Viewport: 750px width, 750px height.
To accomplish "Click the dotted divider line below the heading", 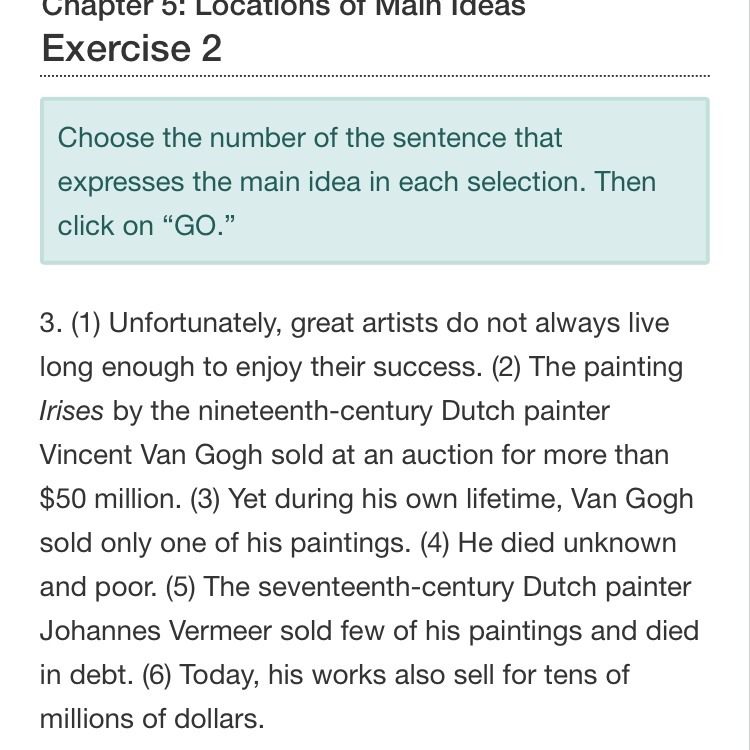I will tap(375, 76).
